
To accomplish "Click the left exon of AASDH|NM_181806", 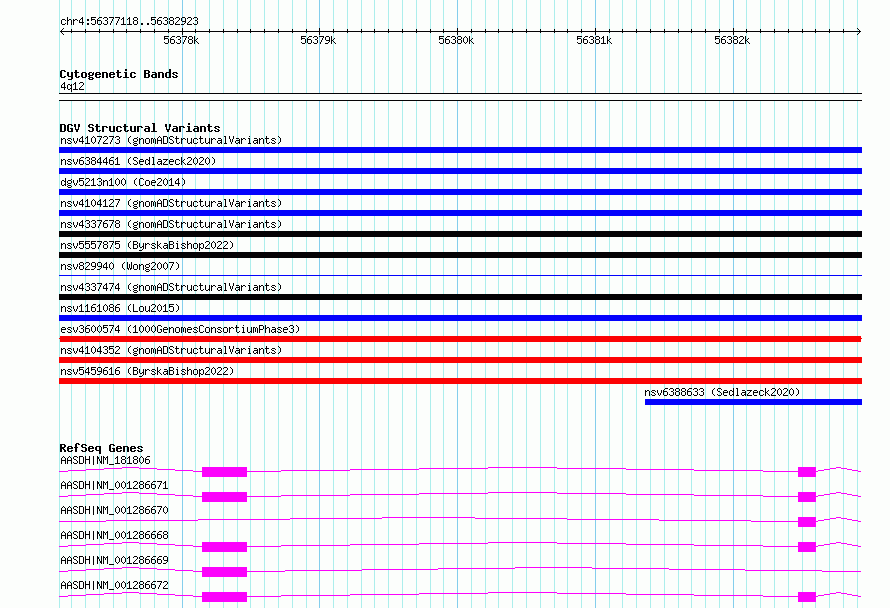I will pos(225,472).
